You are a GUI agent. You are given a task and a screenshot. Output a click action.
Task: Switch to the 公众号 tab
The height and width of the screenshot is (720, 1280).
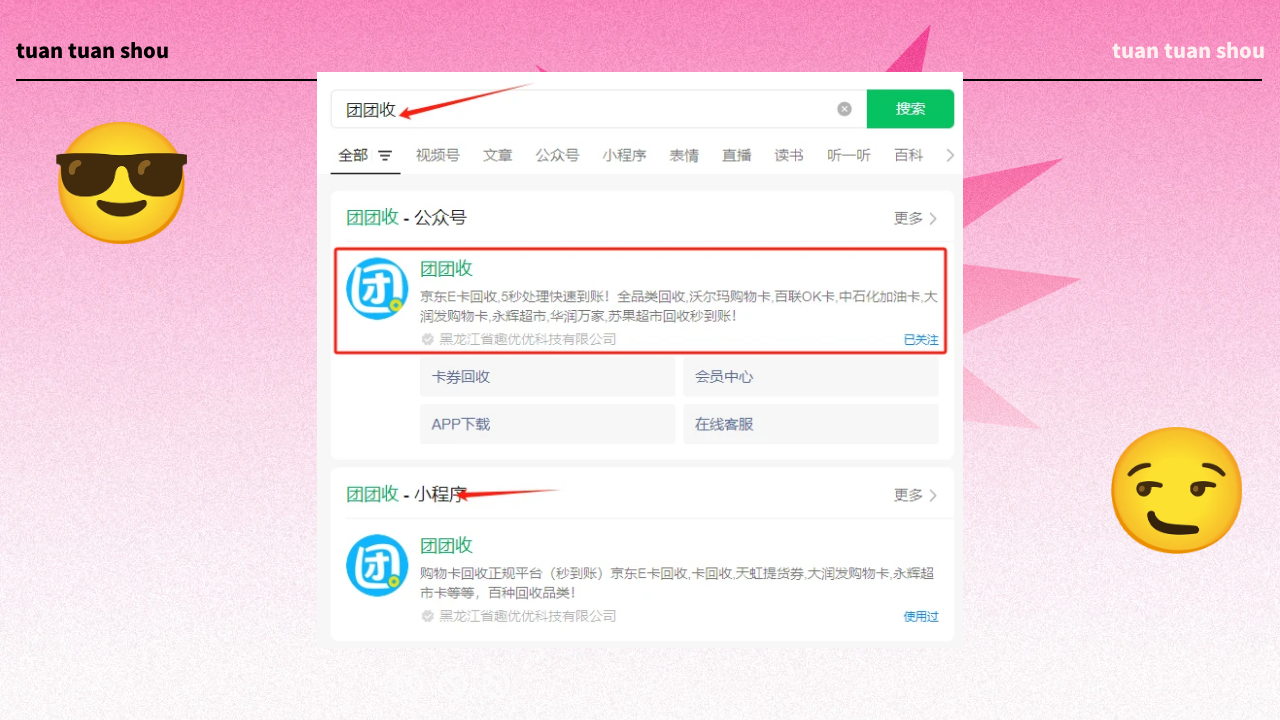tap(557, 155)
